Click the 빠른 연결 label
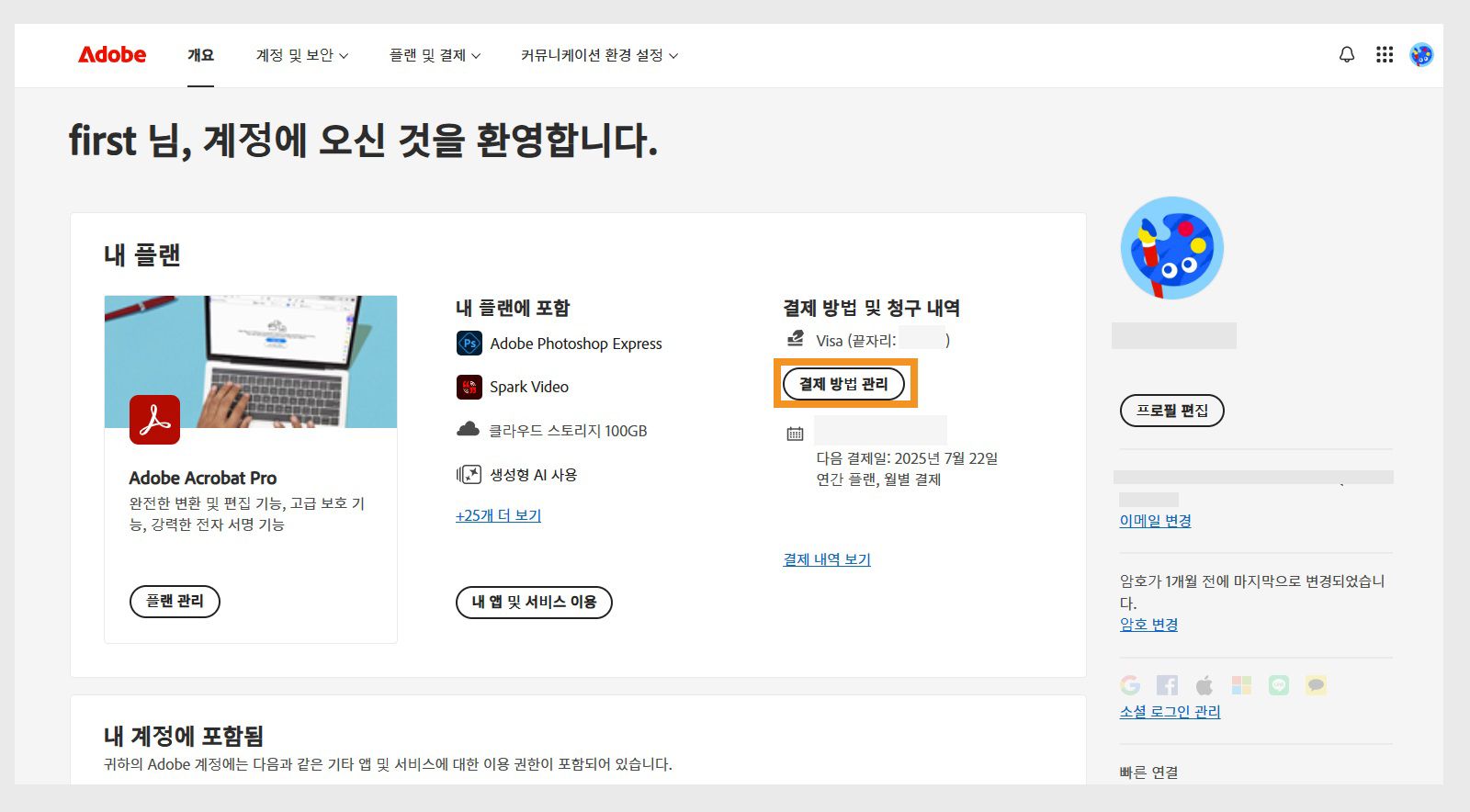Screen dimensions: 1470x812 1148,773
